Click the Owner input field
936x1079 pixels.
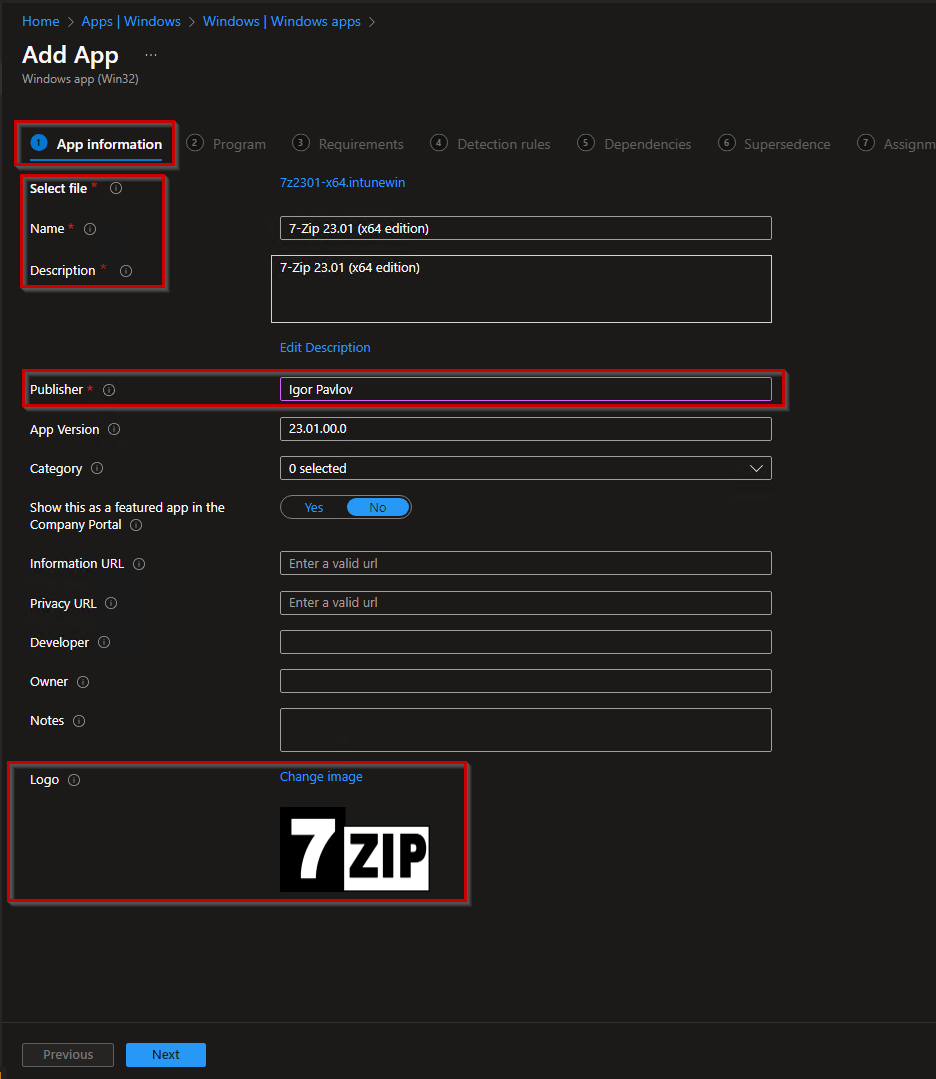pyautogui.click(x=526, y=681)
